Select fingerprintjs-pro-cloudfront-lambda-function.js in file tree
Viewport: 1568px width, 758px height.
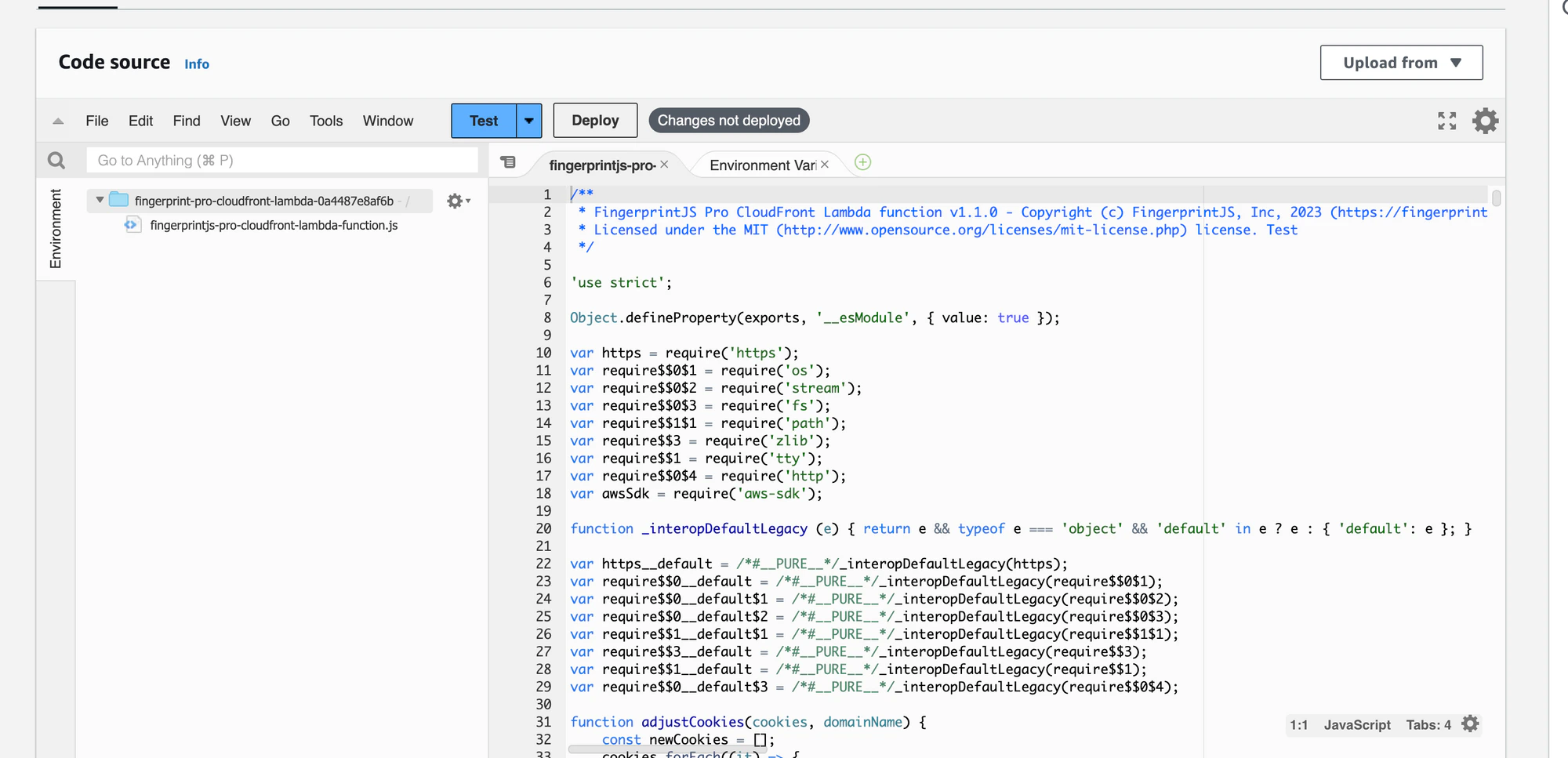(274, 226)
